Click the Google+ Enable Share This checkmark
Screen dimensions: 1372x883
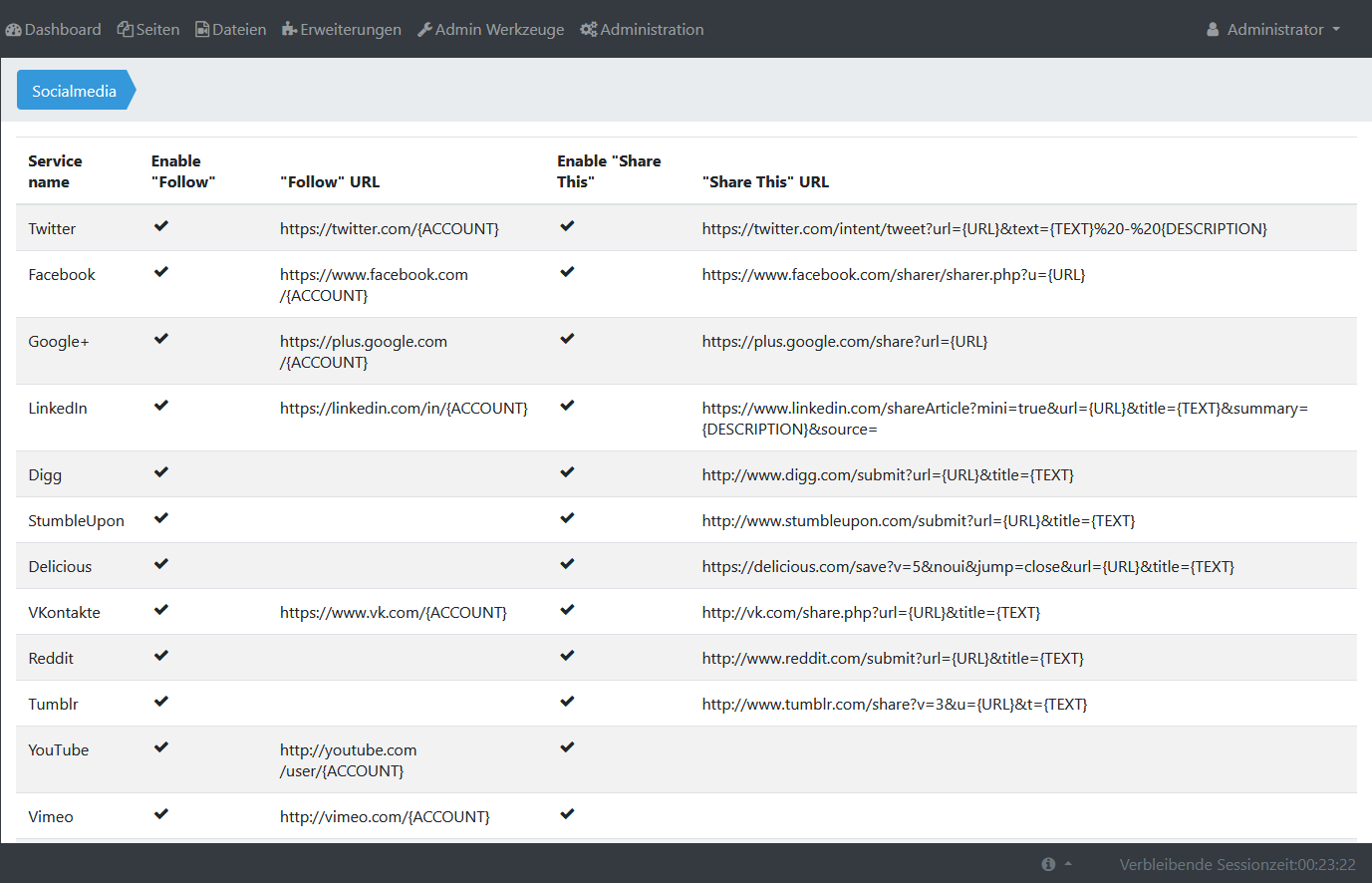click(567, 339)
